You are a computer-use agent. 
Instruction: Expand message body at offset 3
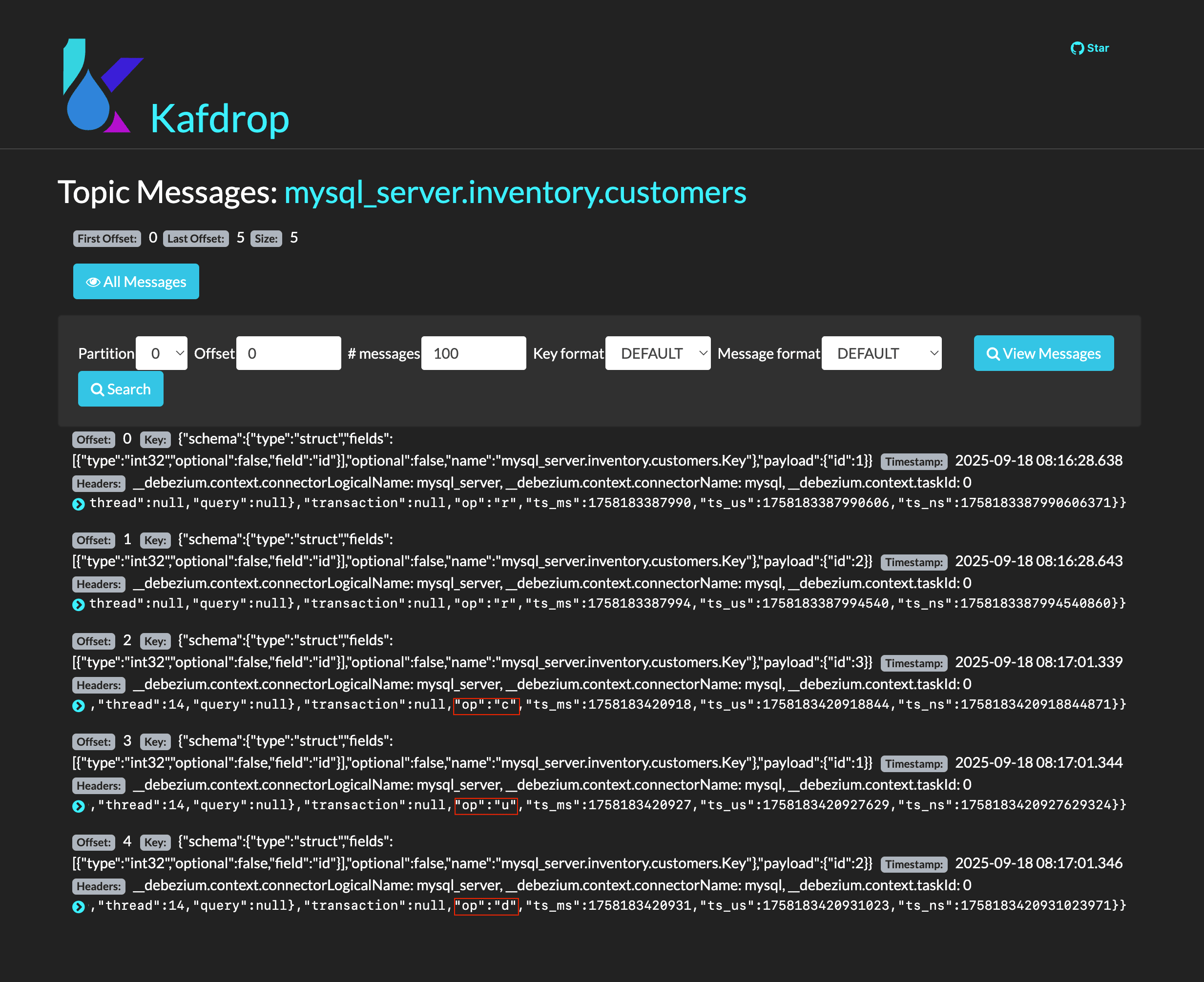pos(79,806)
